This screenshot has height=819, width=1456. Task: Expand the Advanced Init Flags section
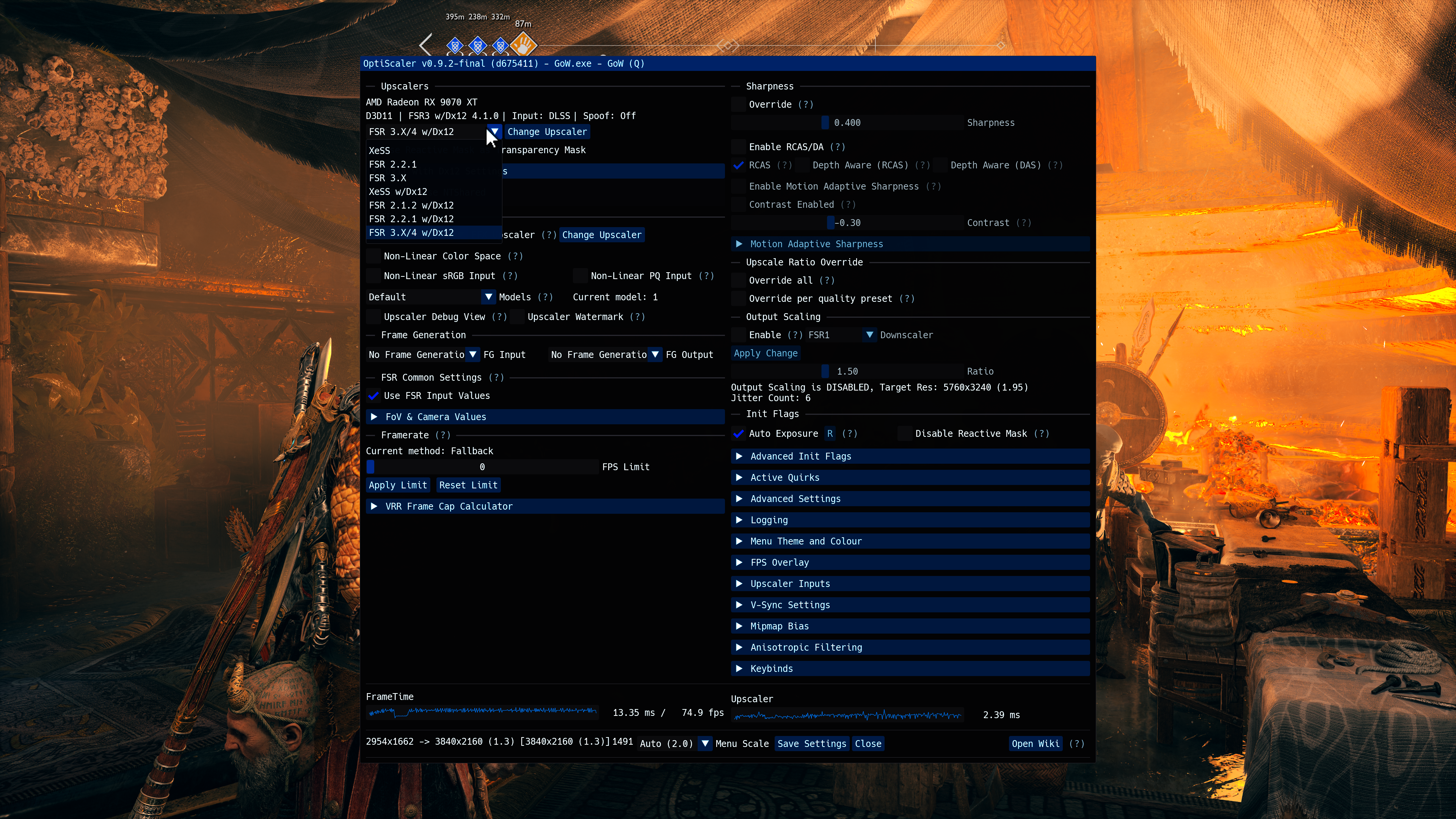point(910,456)
